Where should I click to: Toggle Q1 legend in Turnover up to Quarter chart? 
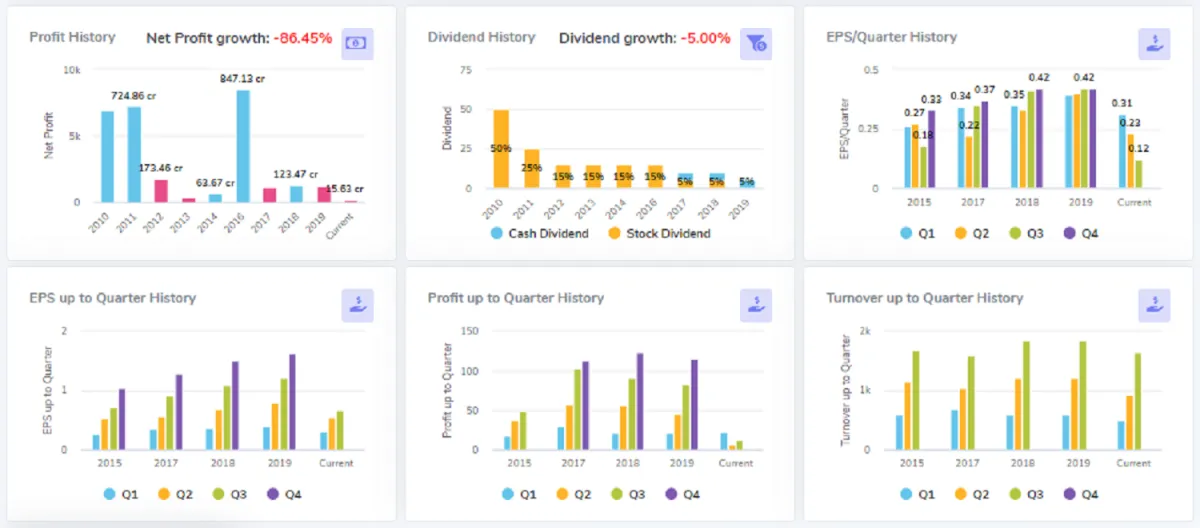point(917,494)
